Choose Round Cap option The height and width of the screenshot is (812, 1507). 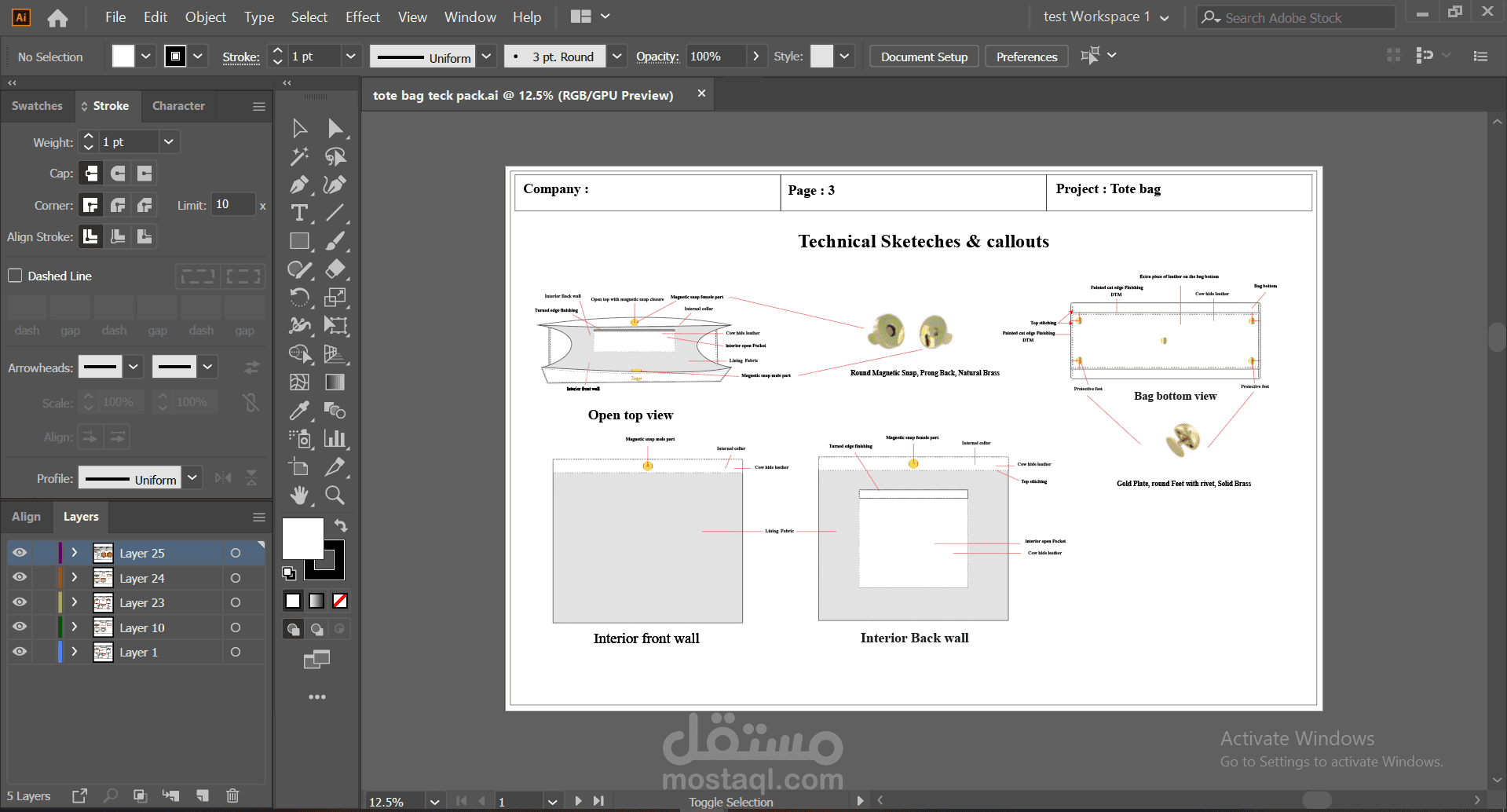coord(118,174)
